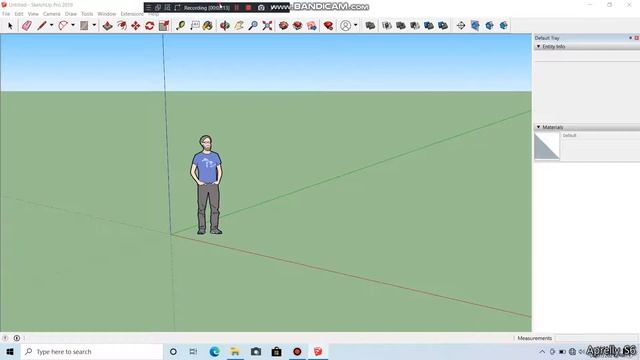
Task: Collapse the Entity Info panel
Action: [x=538, y=47]
